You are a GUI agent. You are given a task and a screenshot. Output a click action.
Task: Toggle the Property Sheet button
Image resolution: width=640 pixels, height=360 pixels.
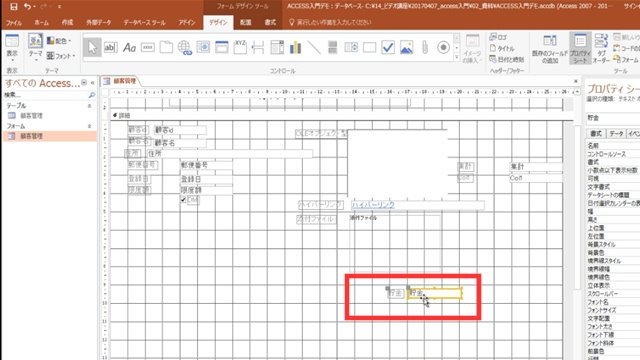click(x=580, y=48)
